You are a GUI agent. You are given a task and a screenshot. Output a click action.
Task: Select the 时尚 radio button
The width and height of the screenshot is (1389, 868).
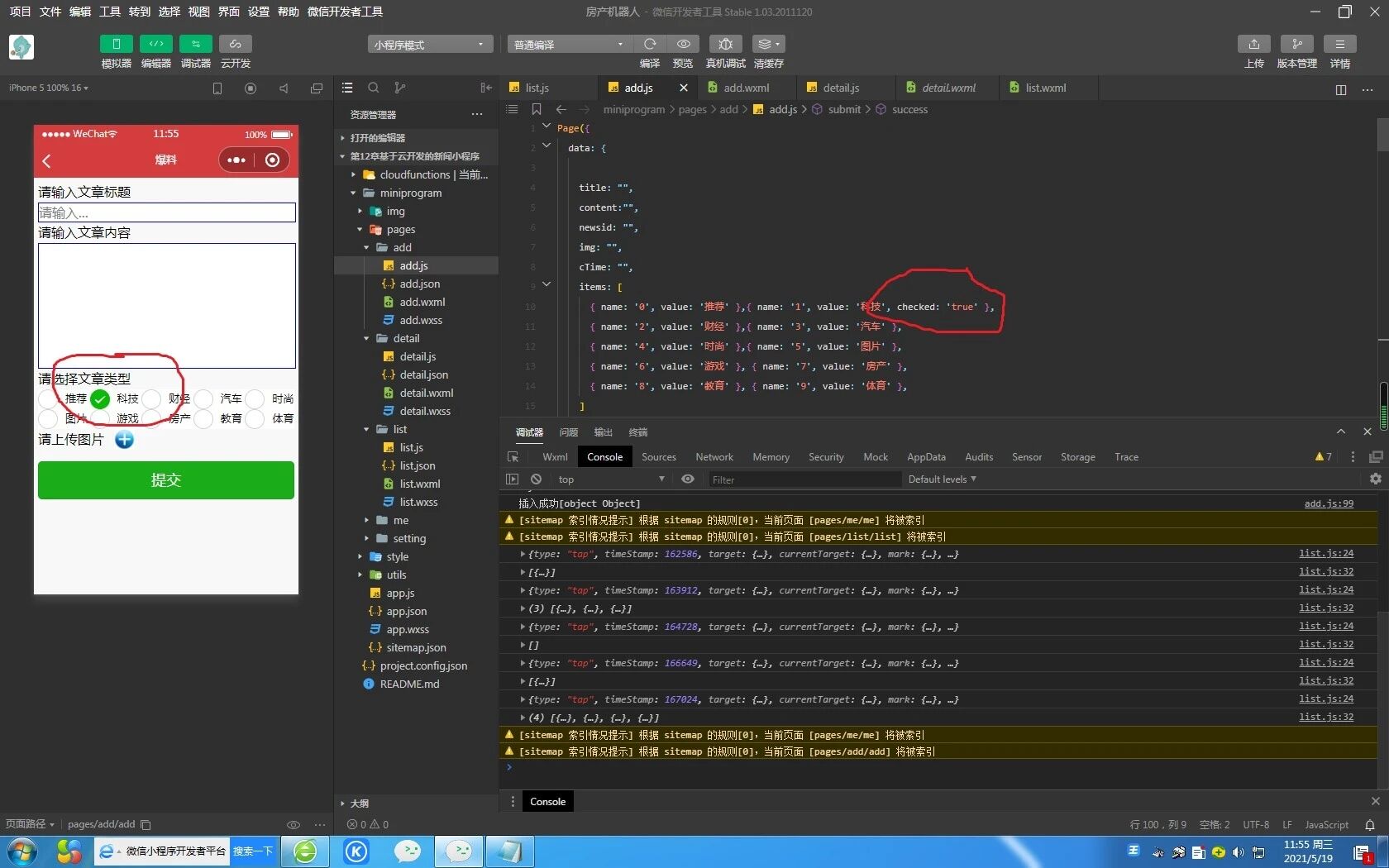point(255,399)
